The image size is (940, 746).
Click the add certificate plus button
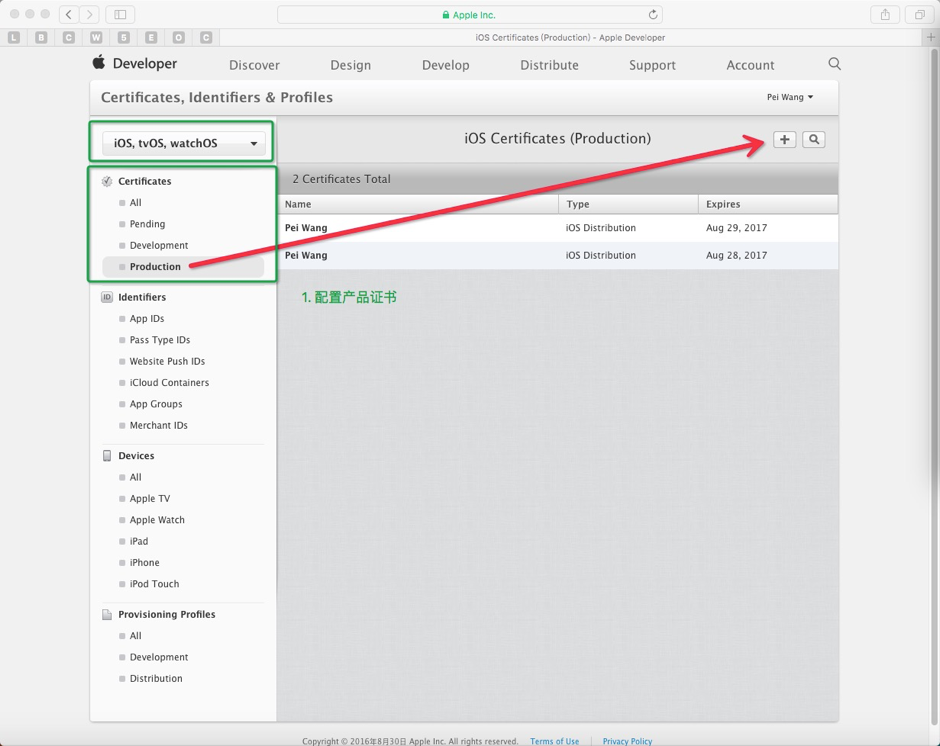[x=784, y=140]
